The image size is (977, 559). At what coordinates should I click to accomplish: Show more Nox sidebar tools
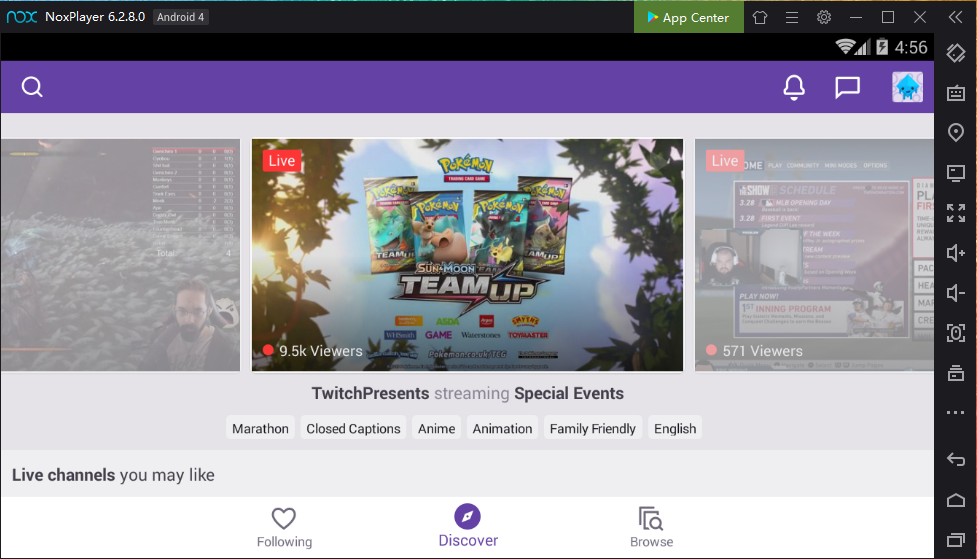(x=955, y=413)
